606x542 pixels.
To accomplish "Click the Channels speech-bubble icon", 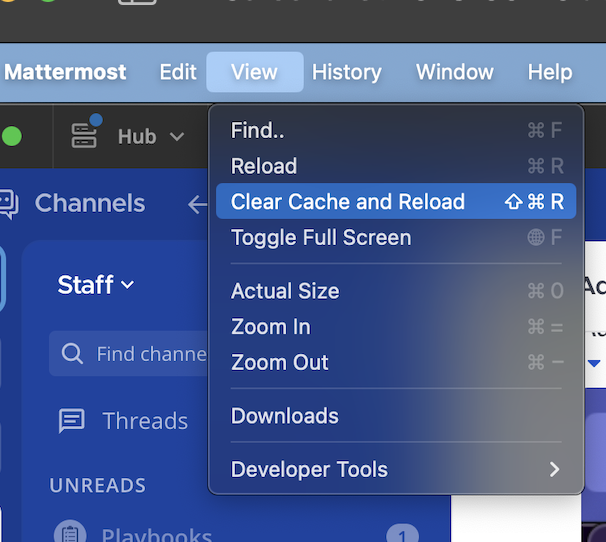I will 9,204.
